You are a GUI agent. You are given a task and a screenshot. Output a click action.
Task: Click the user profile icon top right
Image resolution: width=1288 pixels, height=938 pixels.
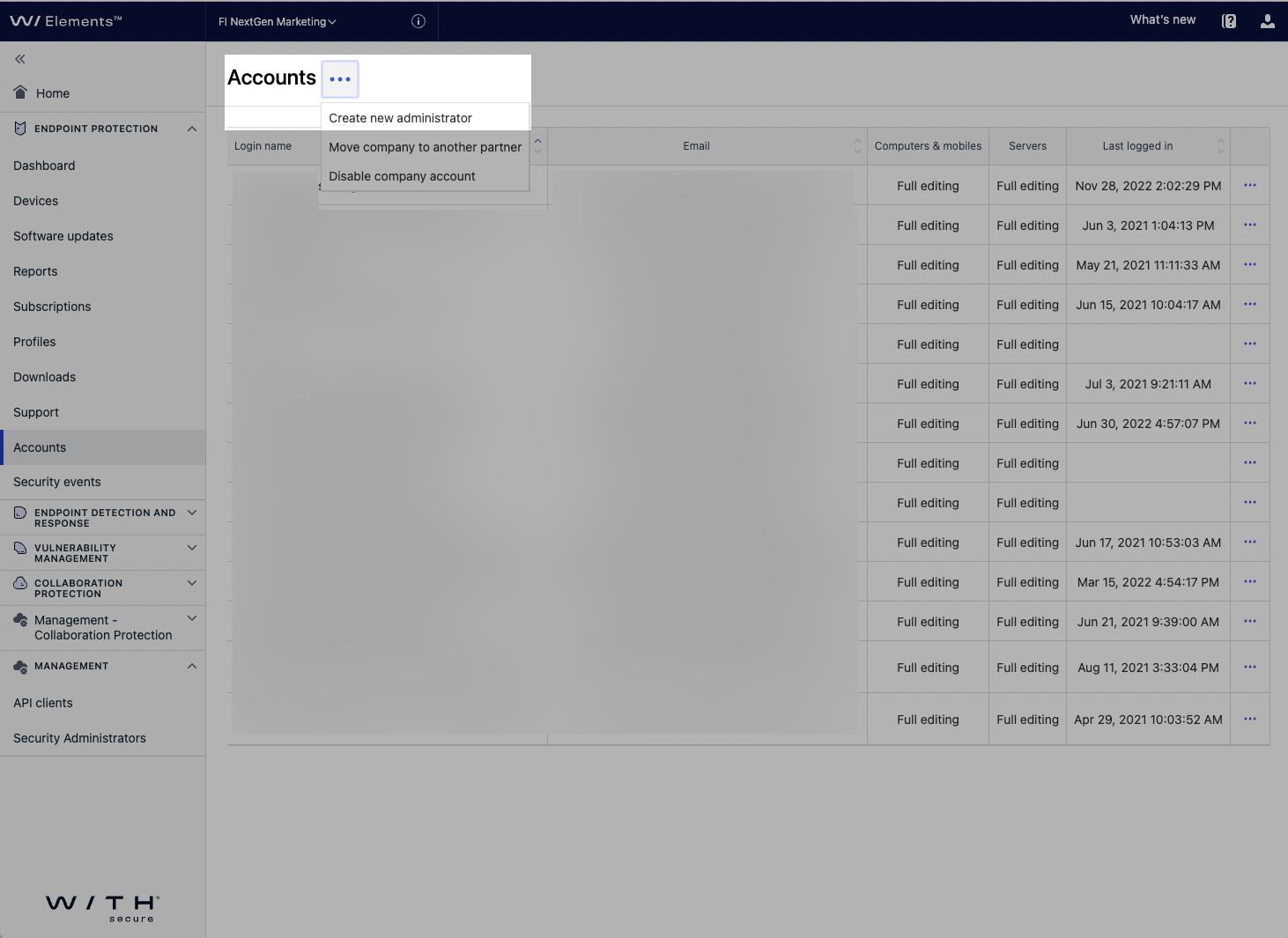click(1267, 21)
